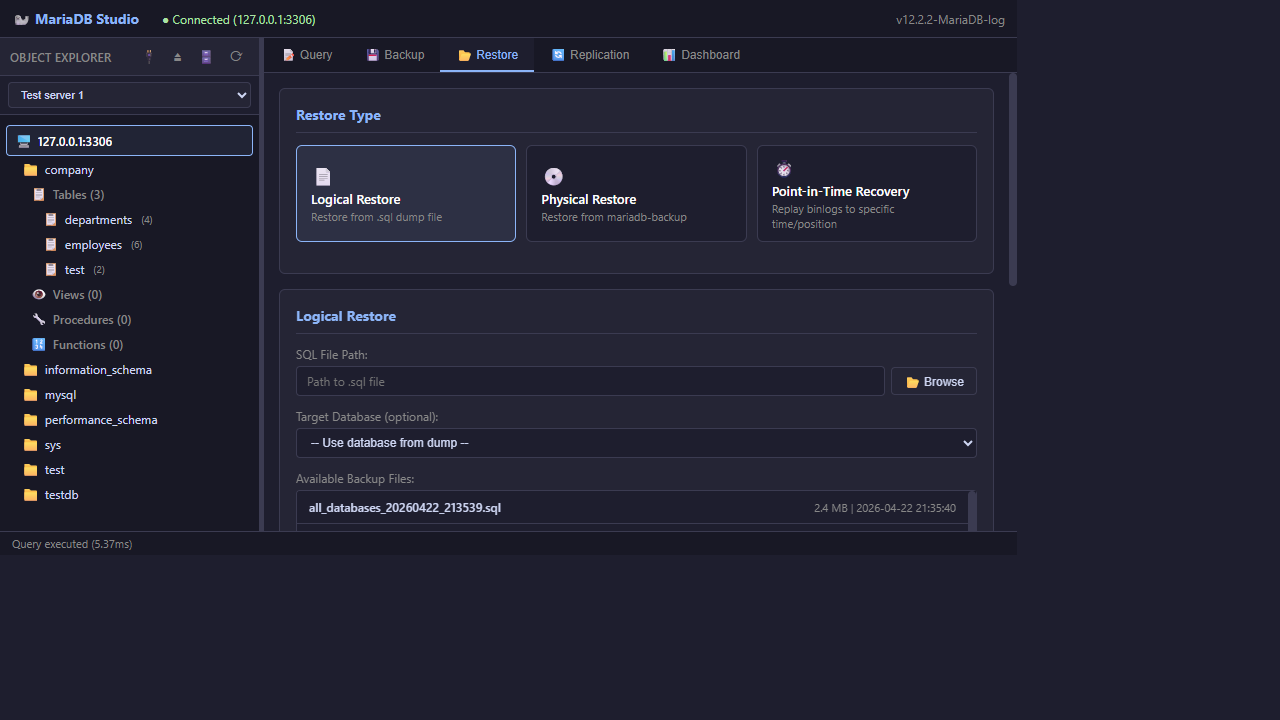Click the wrench icon beside Procedures (0)
This screenshot has height=720, width=1280.
tap(39, 319)
